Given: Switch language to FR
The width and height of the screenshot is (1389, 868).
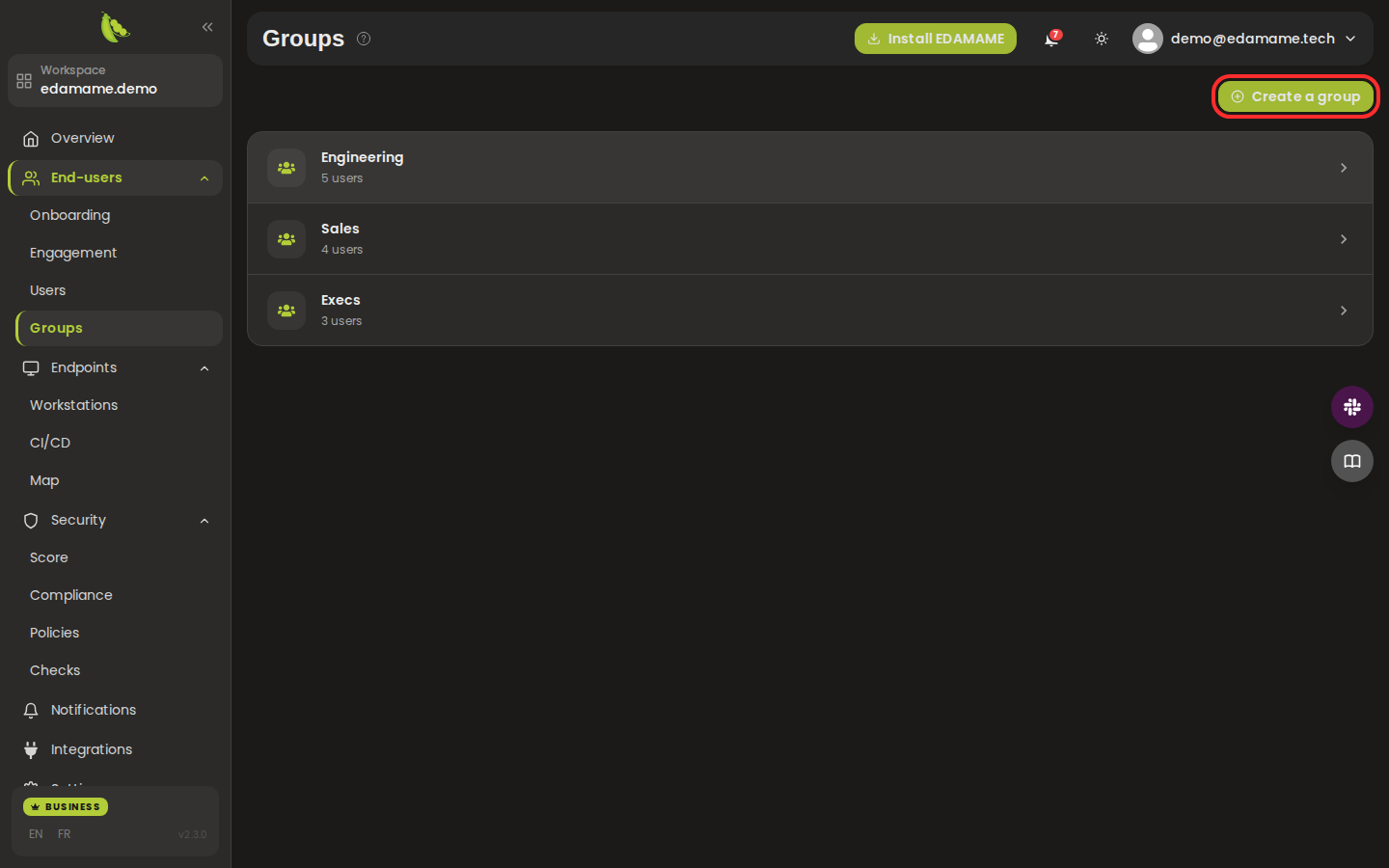Looking at the screenshot, I should 64,834.
